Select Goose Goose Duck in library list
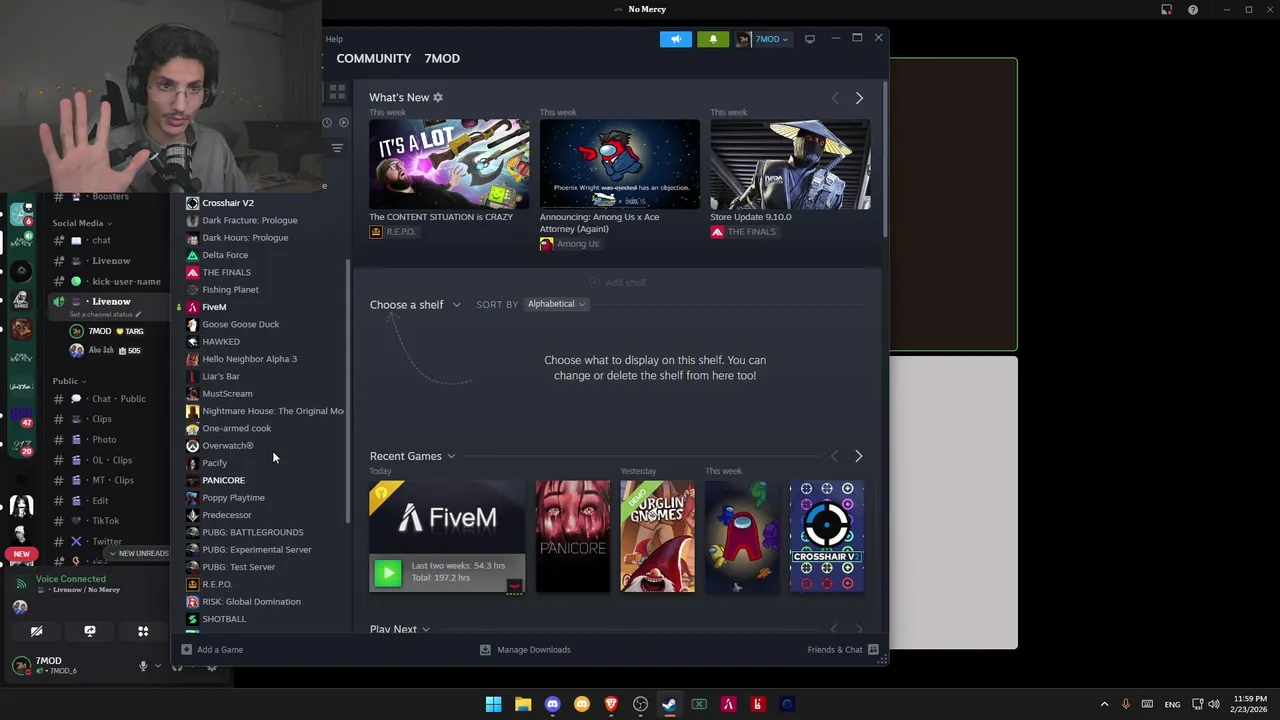Screen dimensions: 1280x720 tap(241, 324)
